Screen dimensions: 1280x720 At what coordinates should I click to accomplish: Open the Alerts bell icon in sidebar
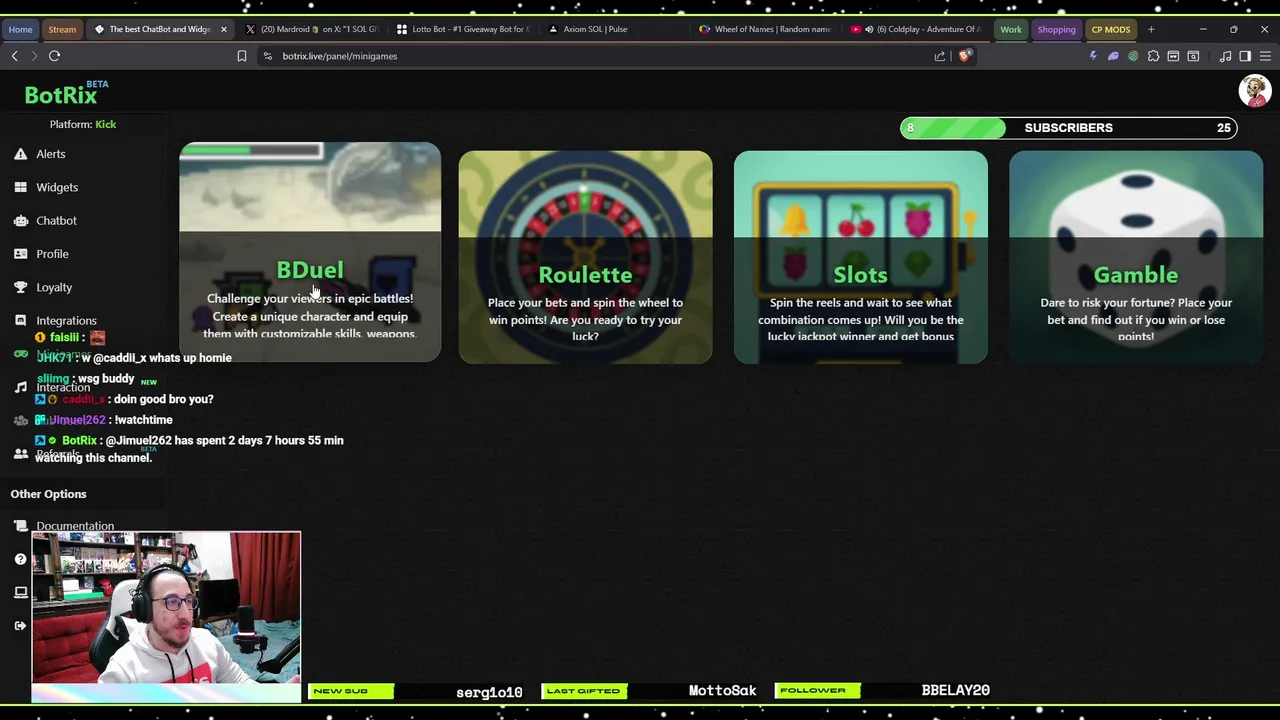point(20,154)
